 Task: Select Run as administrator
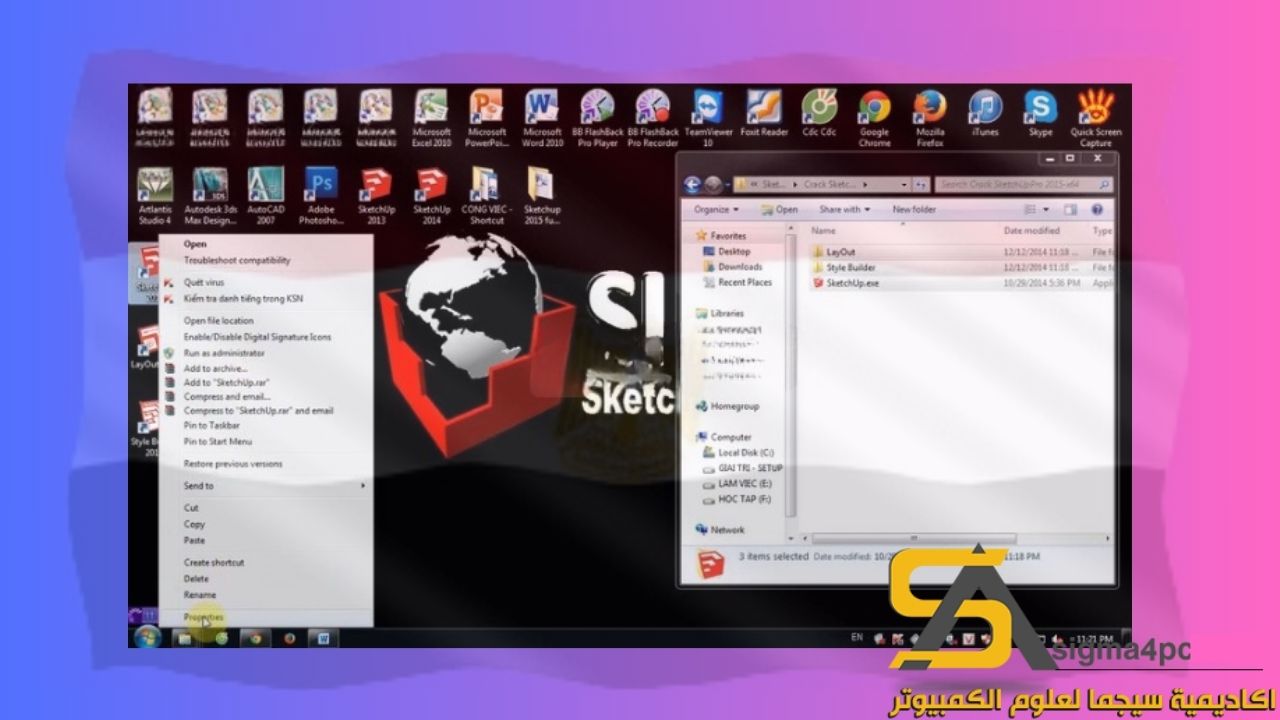point(224,353)
